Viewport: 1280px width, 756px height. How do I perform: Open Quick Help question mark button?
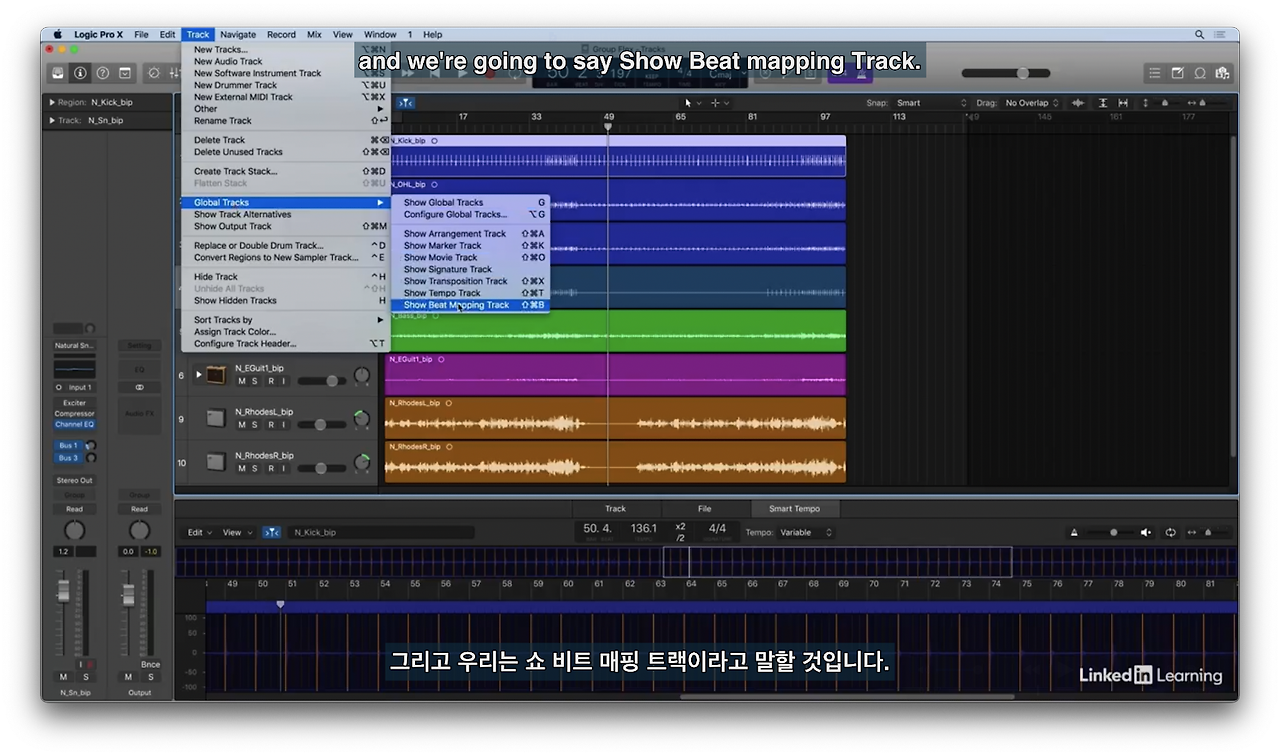pyautogui.click(x=102, y=73)
